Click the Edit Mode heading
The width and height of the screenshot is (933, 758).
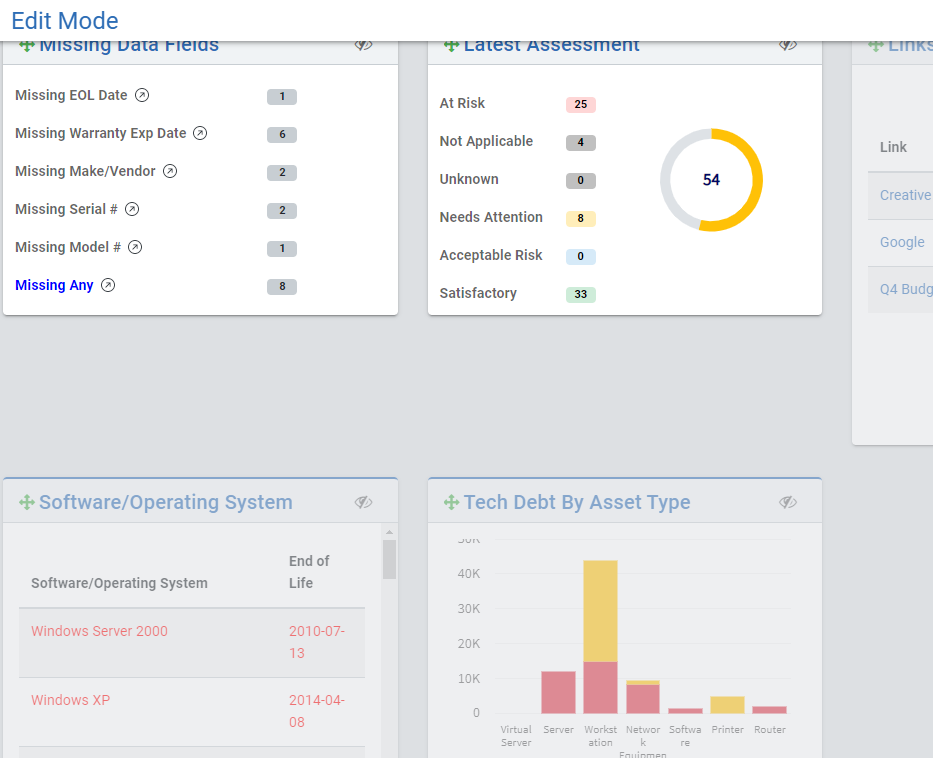65,21
